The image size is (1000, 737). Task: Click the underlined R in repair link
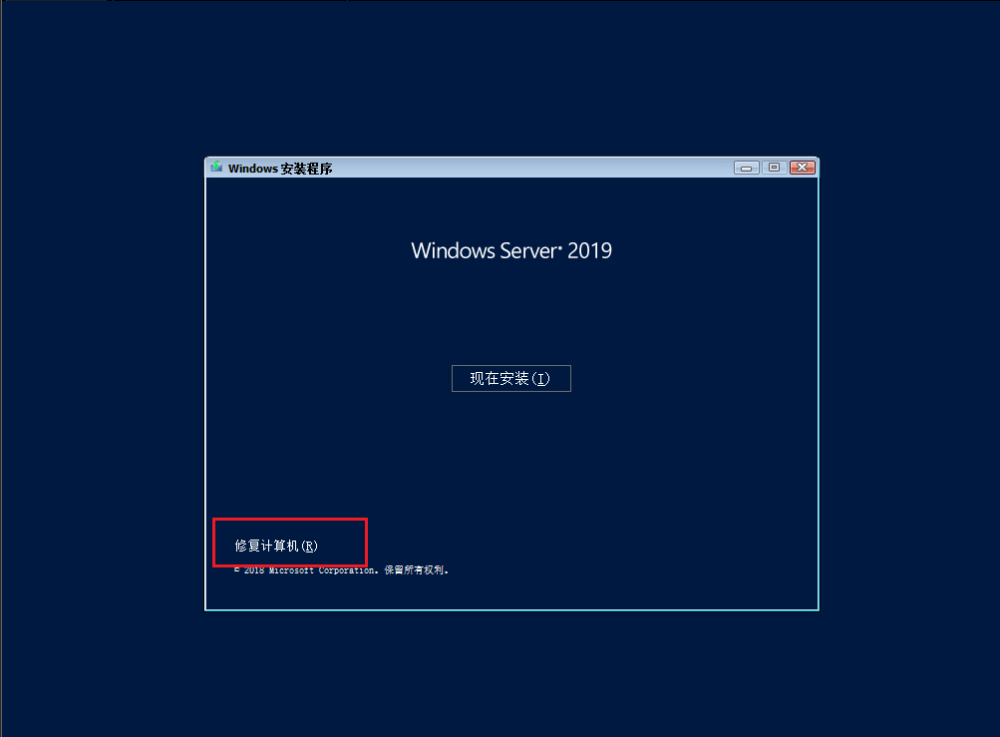click(309, 546)
